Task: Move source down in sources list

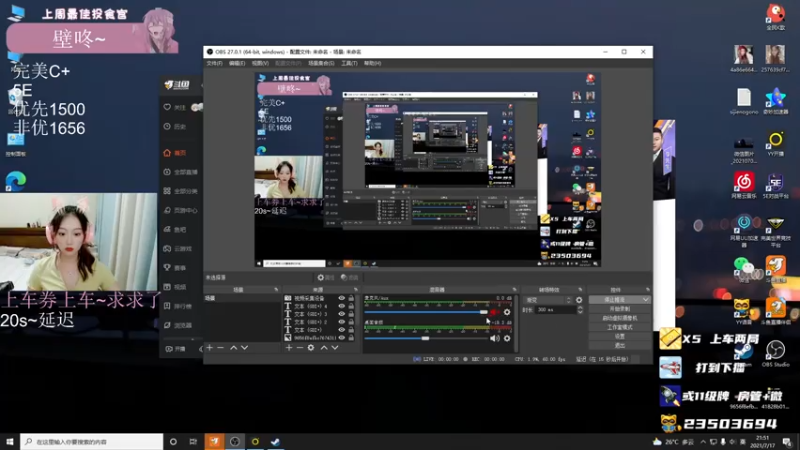Action: [x=335, y=347]
